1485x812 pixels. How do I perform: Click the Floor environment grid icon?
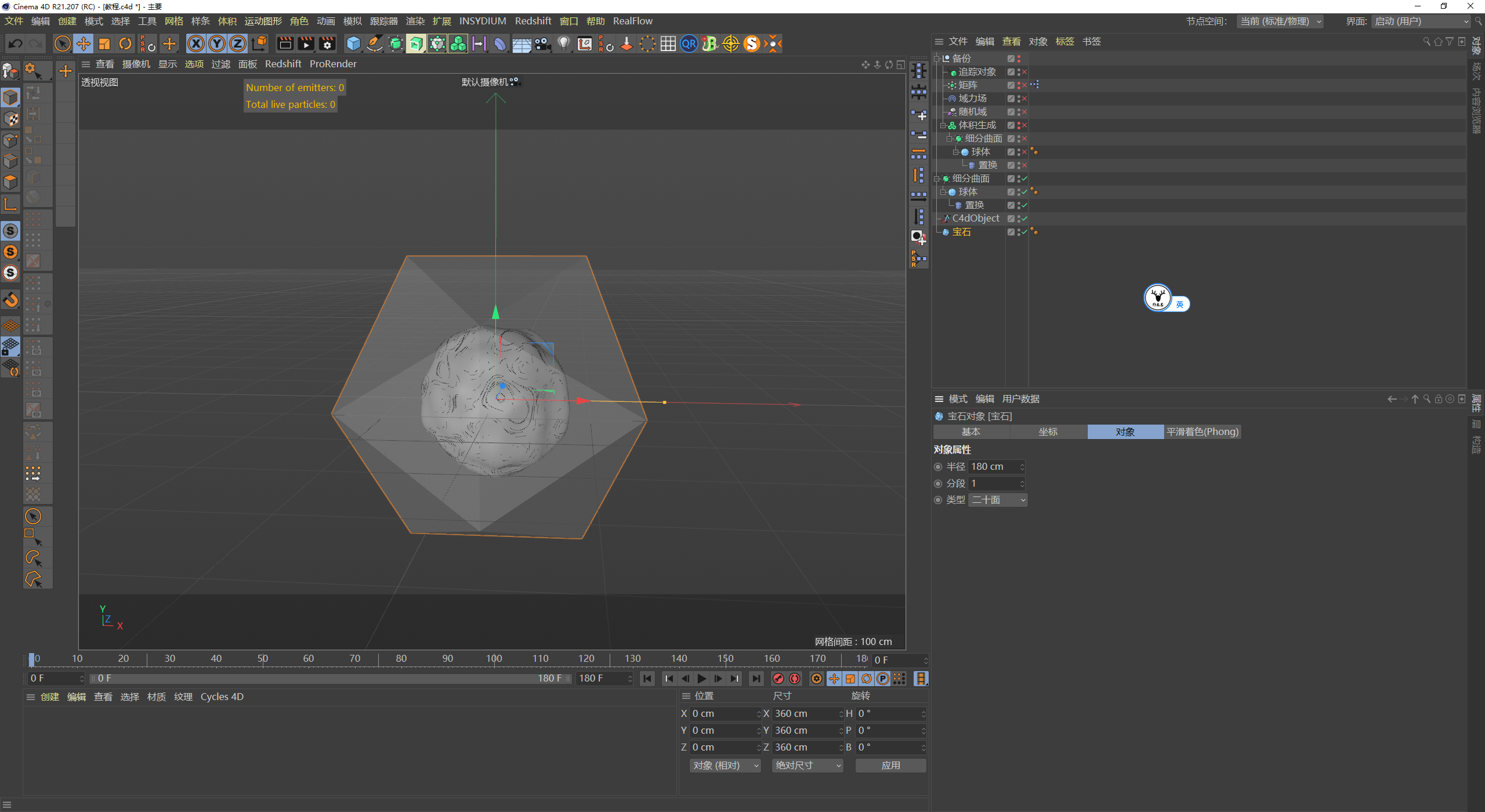pyautogui.click(x=521, y=43)
